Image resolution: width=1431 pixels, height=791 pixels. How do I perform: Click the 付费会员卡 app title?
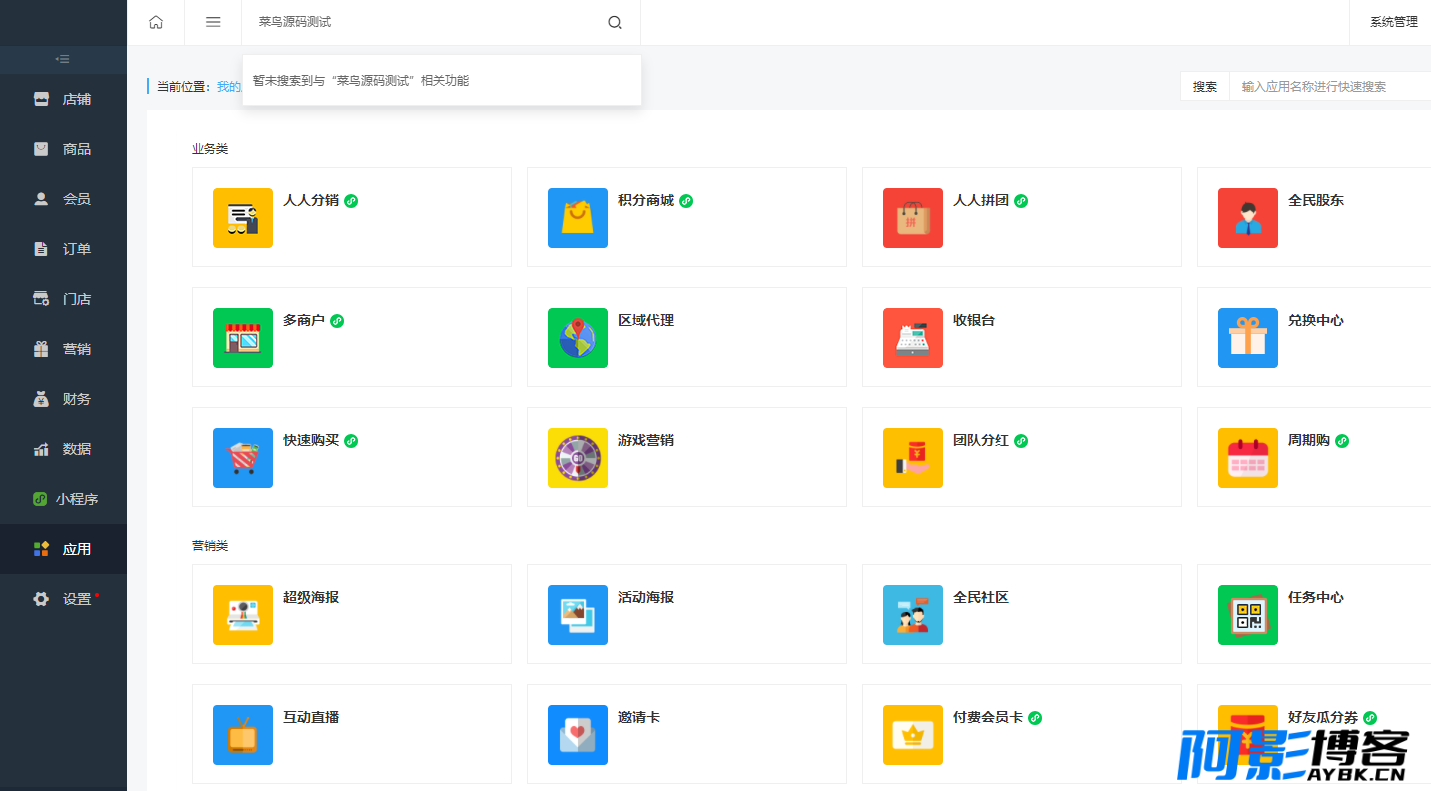click(x=988, y=717)
